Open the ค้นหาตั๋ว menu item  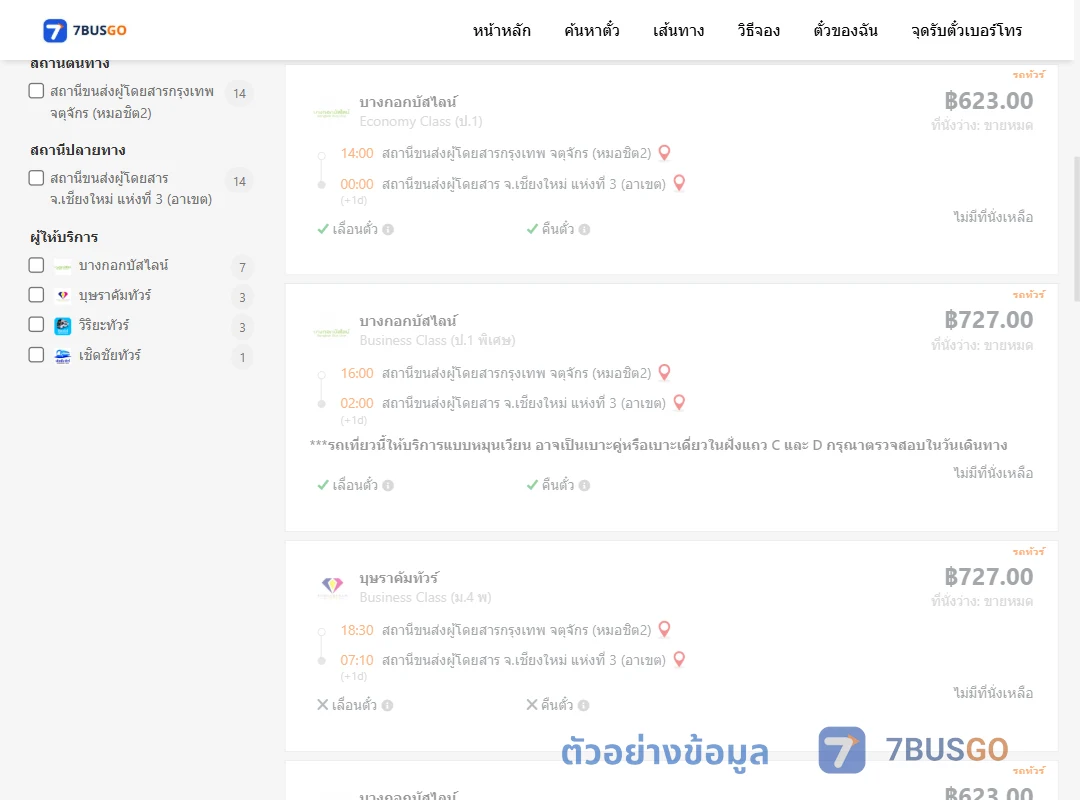tap(592, 30)
